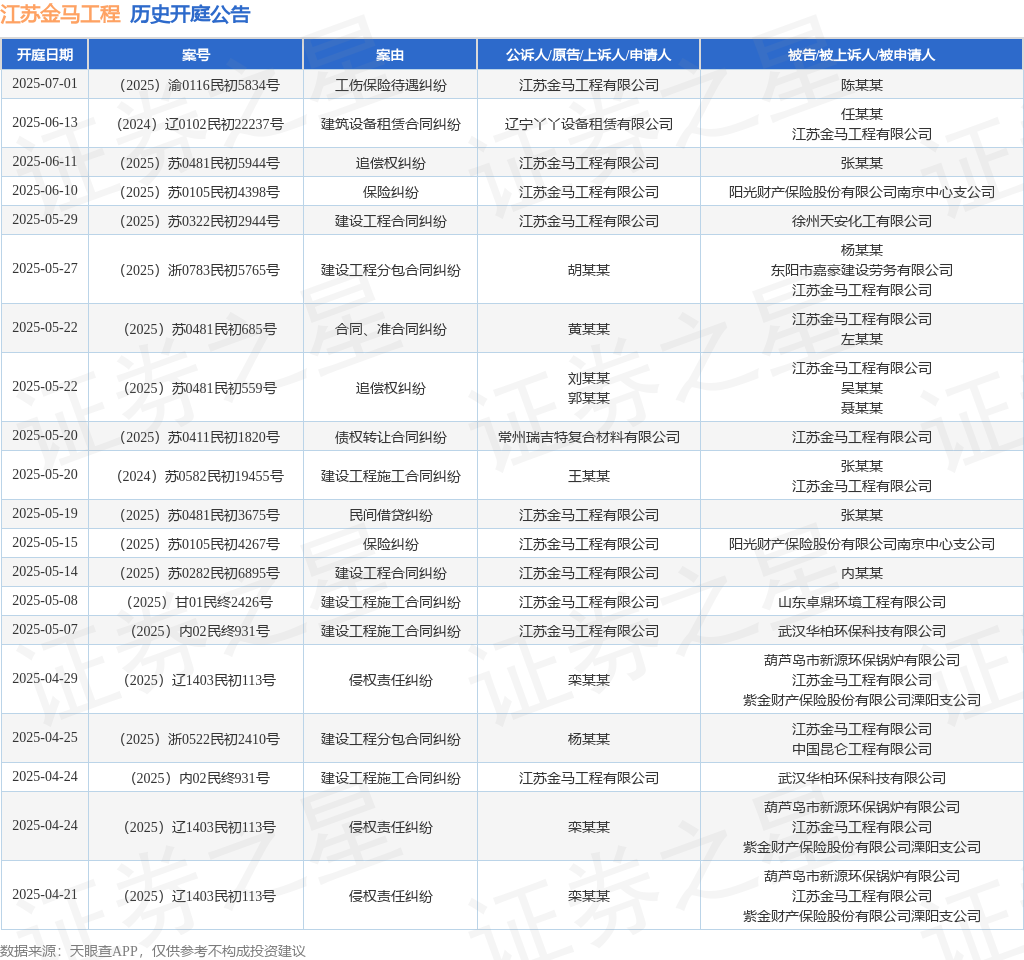This screenshot has height=960, width=1024.
Task: Click the 案号 column header
Action: coord(195,55)
